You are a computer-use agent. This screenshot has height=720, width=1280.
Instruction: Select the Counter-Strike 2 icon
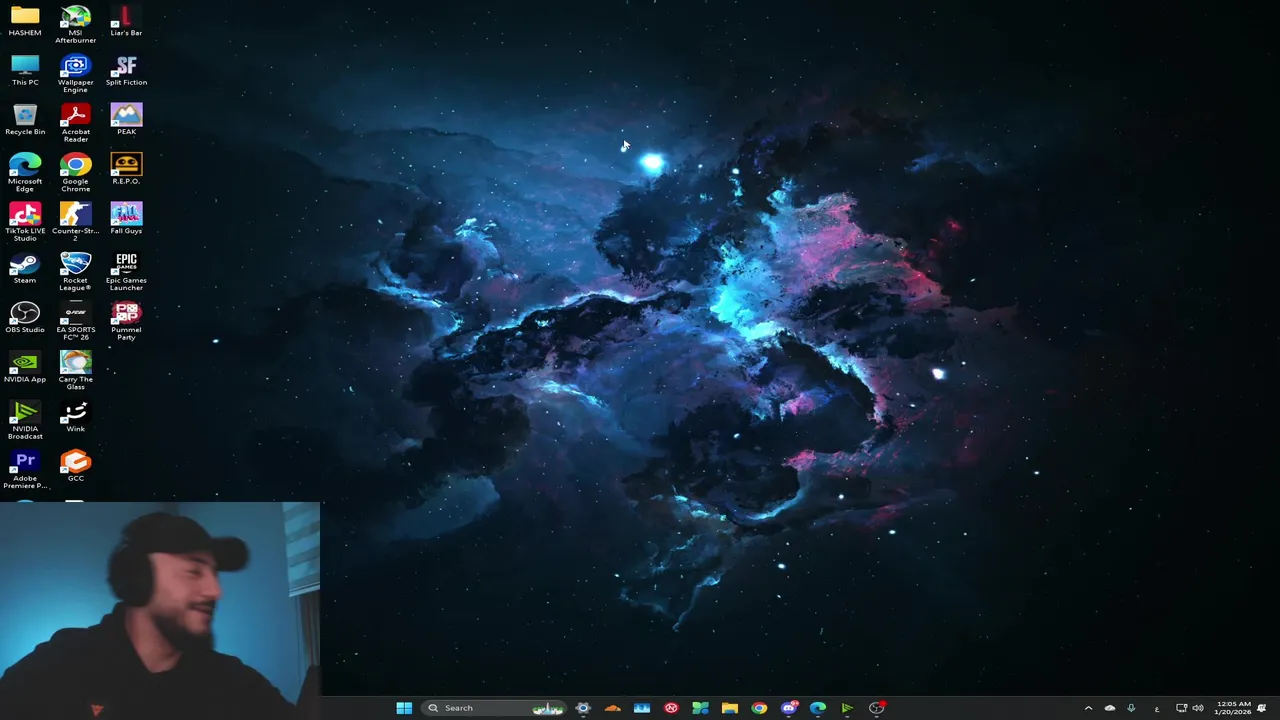coord(75,222)
